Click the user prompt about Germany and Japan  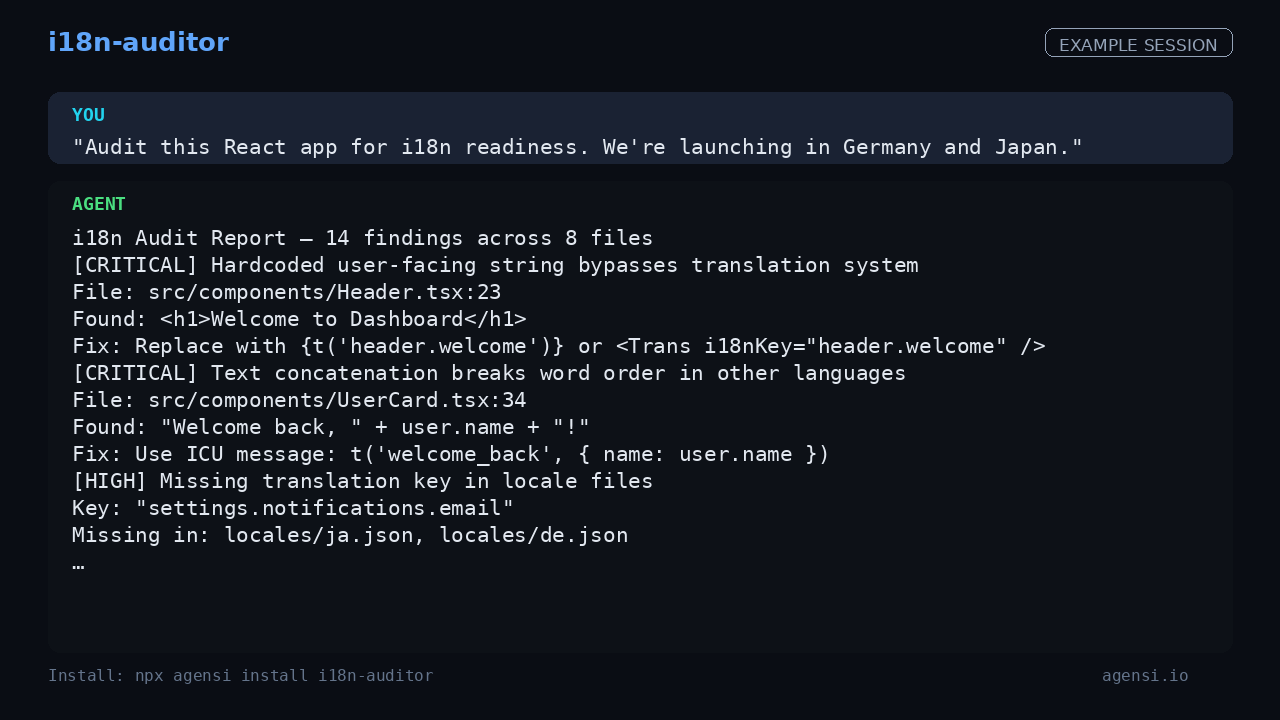point(578,147)
